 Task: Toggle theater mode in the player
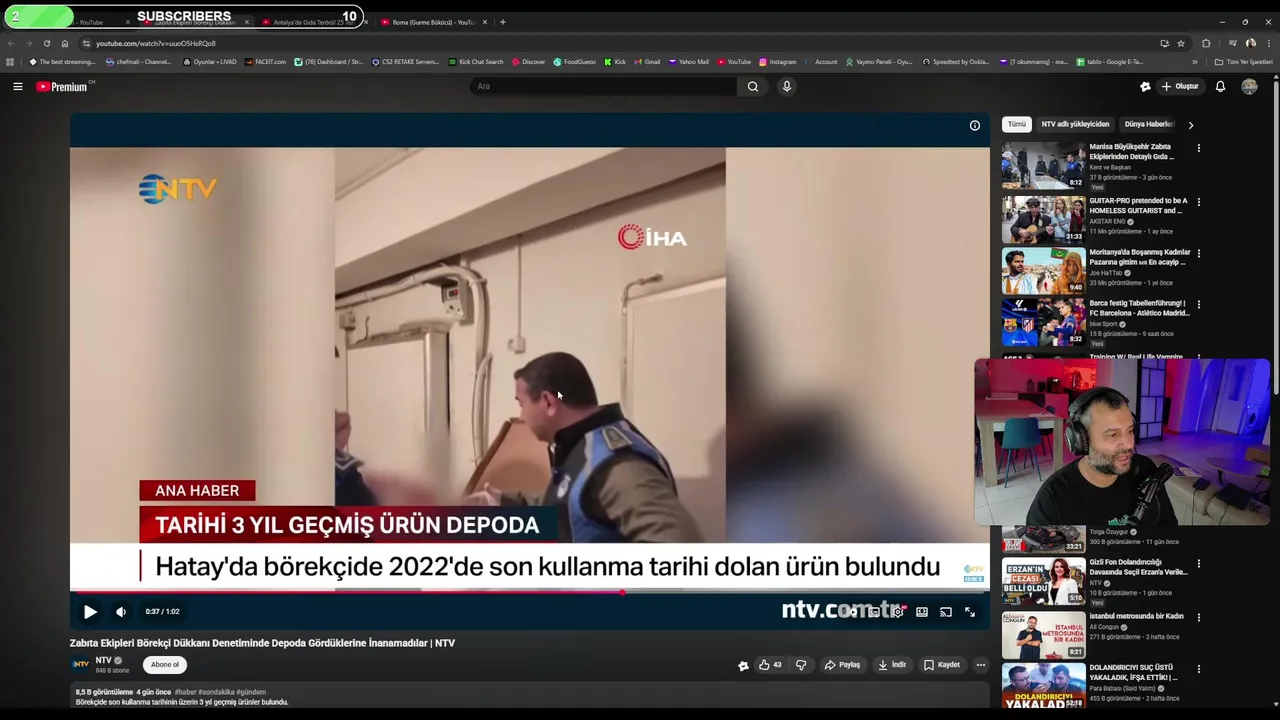point(922,612)
